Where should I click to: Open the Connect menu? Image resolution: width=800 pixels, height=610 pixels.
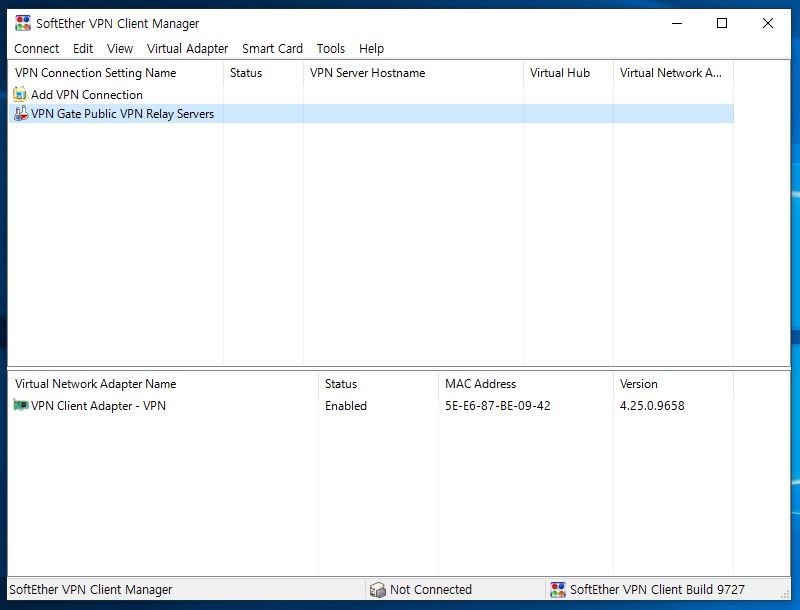click(36, 48)
